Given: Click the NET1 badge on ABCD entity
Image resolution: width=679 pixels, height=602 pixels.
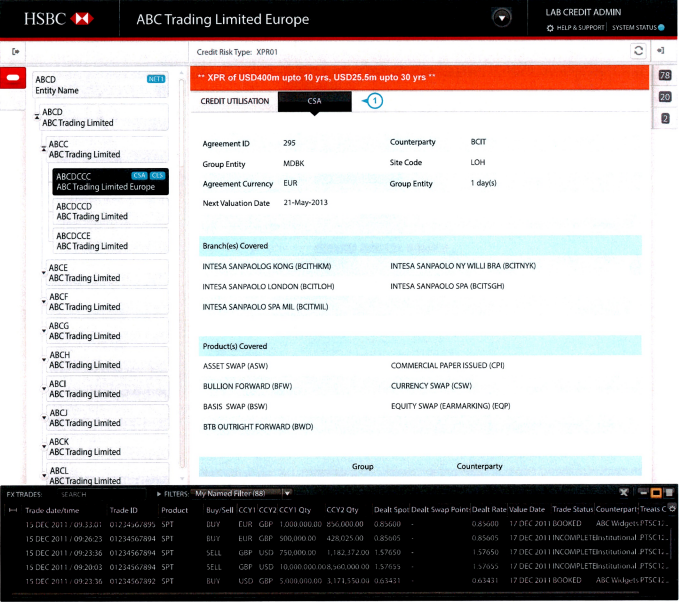Looking at the screenshot, I should point(156,79).
